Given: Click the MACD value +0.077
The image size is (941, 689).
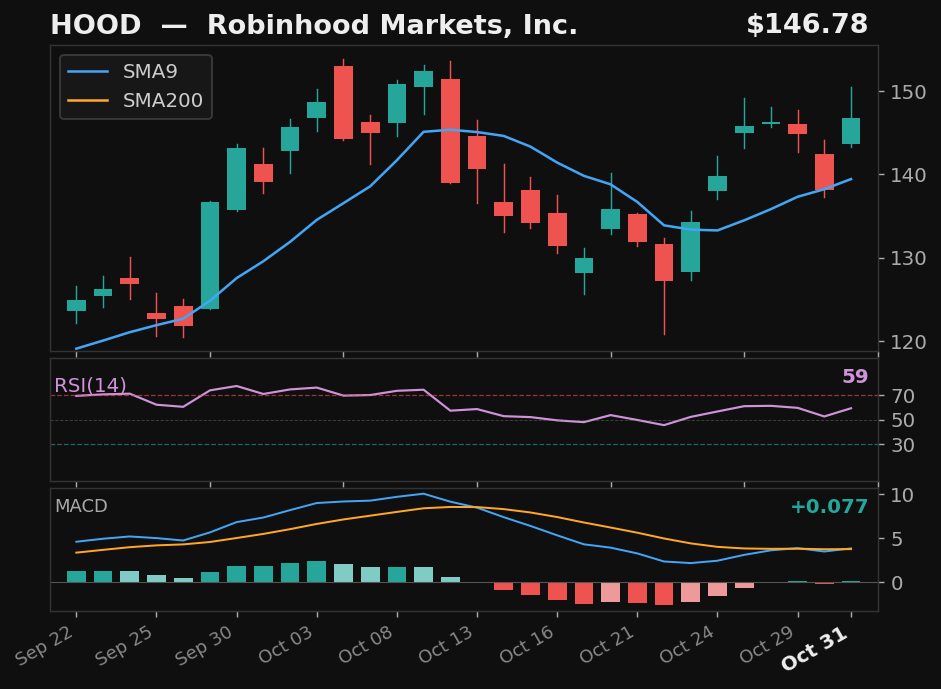Looking at the screenshot, I should (x=829, y=507).
